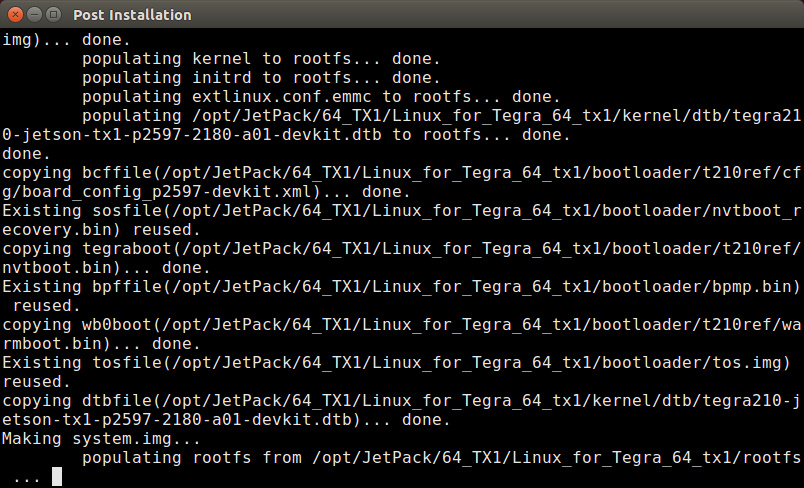Viewport: 804px width, 488px height.
Task: Click the 'populating kernel to rootfs' line
Action: pos(262,59)
